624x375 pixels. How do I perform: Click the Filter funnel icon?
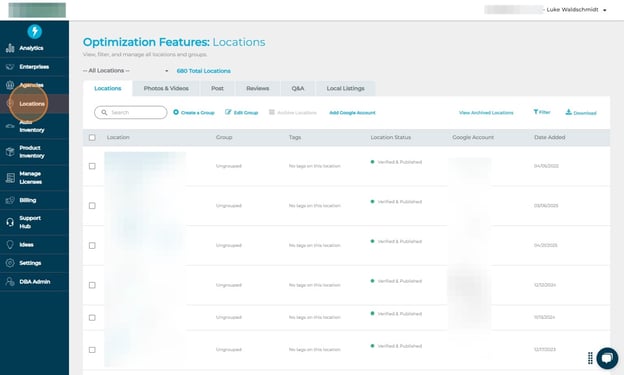[536, 112]
